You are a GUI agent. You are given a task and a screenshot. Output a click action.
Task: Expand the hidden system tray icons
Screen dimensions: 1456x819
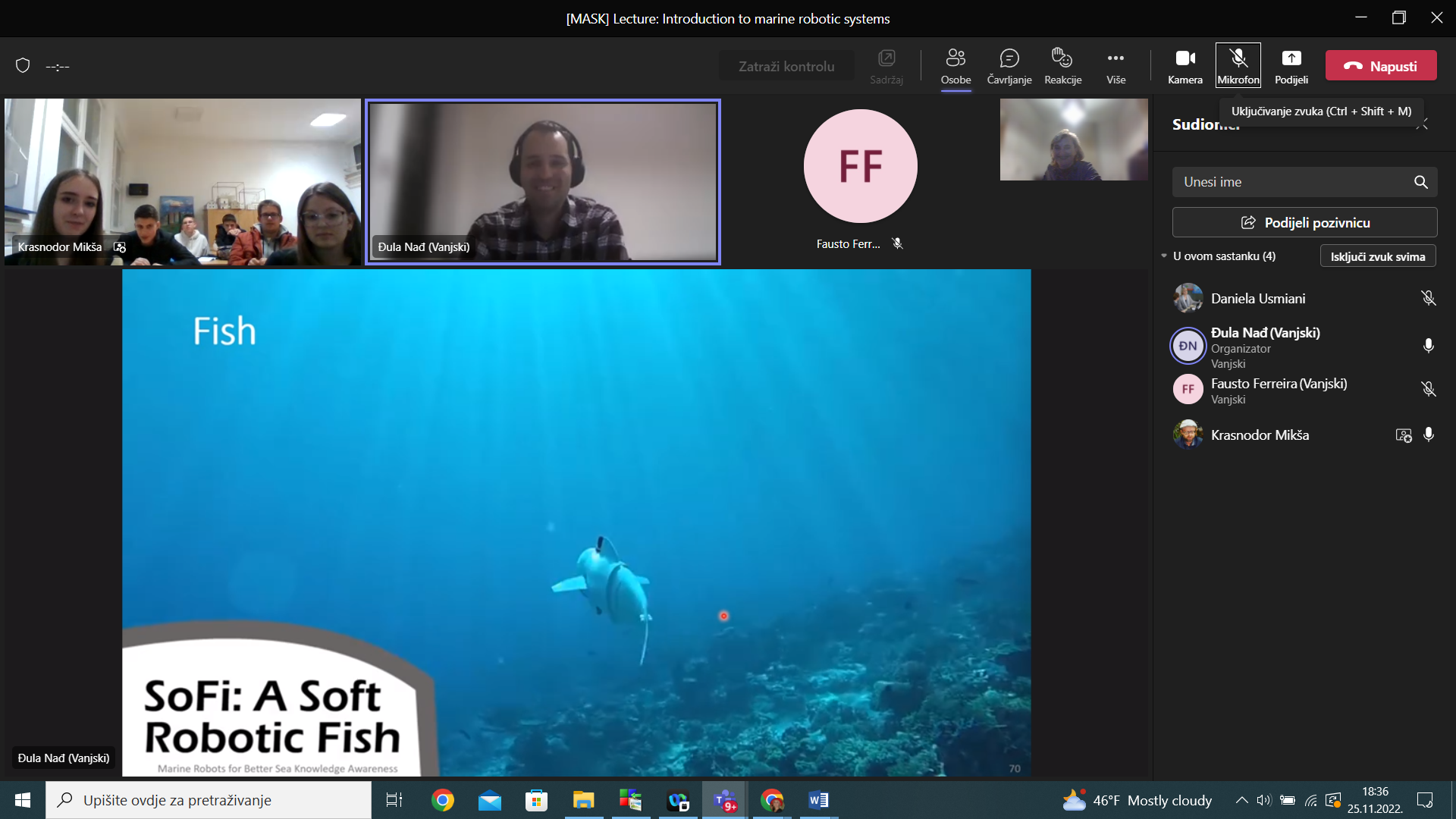click(1241, 800)
